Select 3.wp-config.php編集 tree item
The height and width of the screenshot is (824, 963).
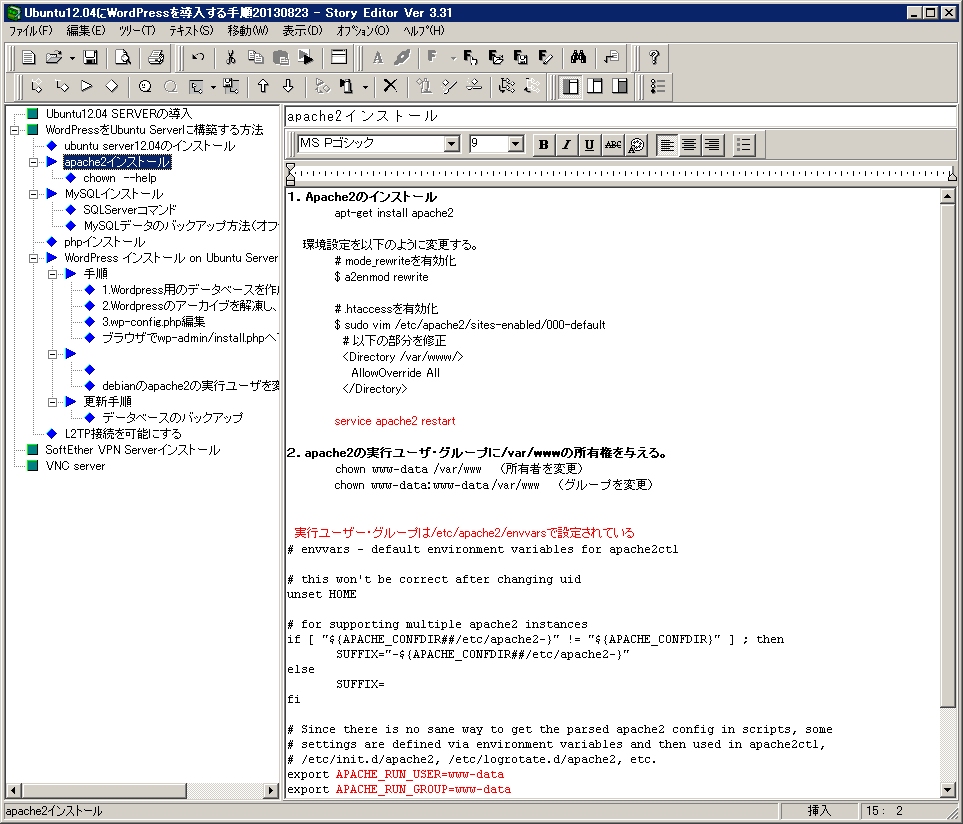click(x=154, y=322)
